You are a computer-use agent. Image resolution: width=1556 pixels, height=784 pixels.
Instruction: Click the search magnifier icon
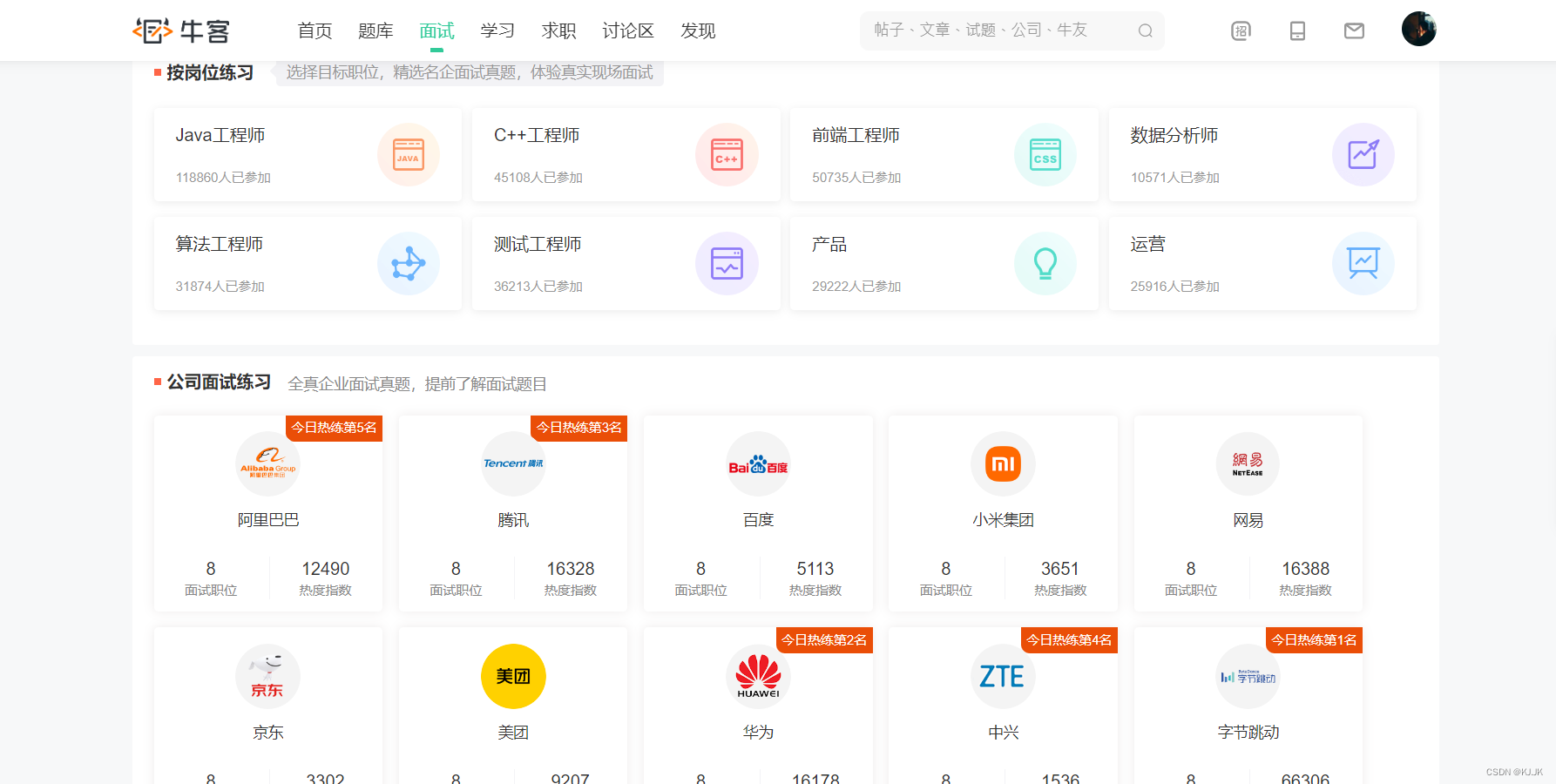click(x=1146, y=30)
